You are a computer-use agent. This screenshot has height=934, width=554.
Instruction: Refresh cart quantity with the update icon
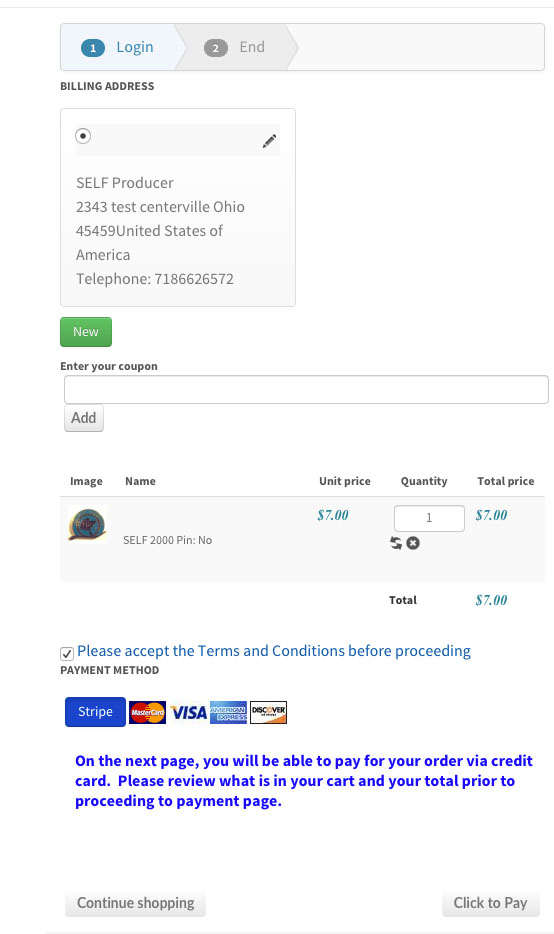pyautogui.click(x=396, y=543)
